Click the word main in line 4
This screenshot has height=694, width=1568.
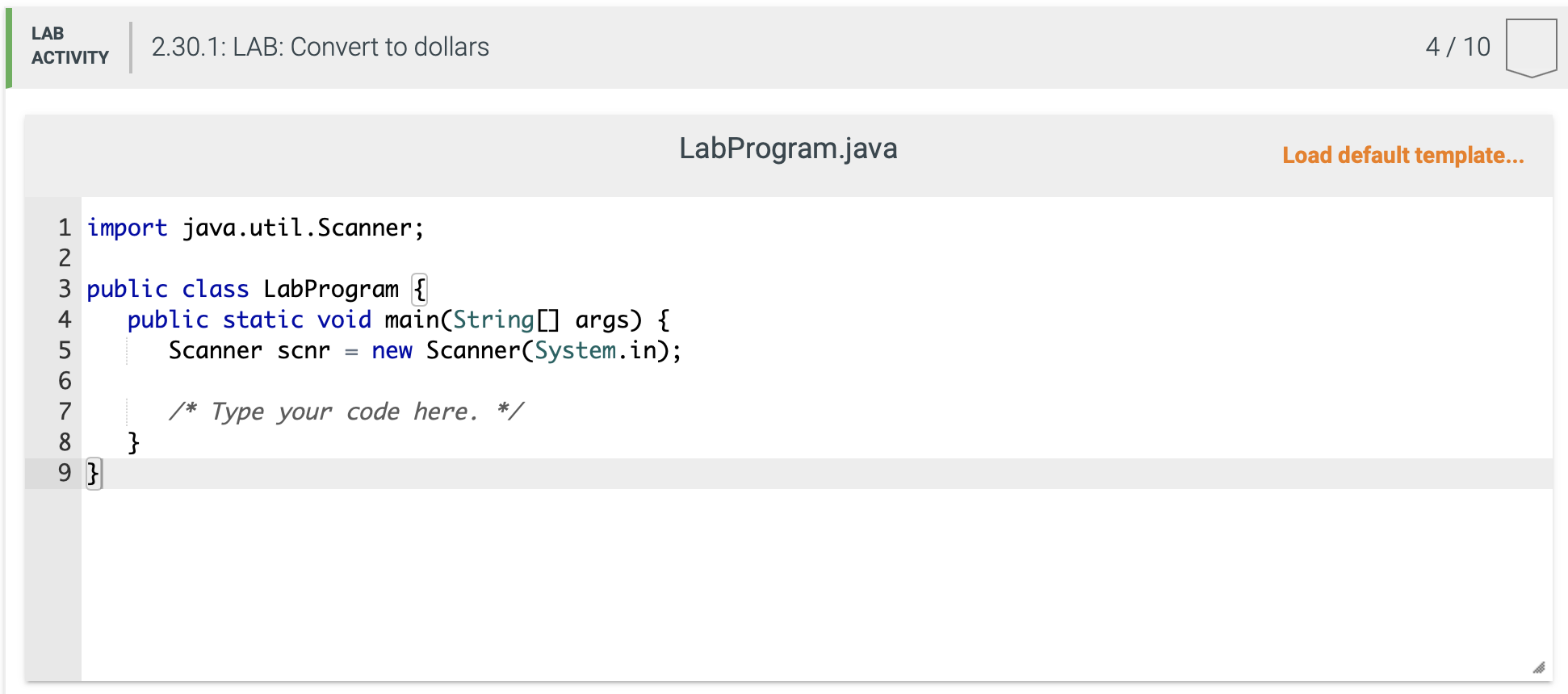click(x=412, y=320)
